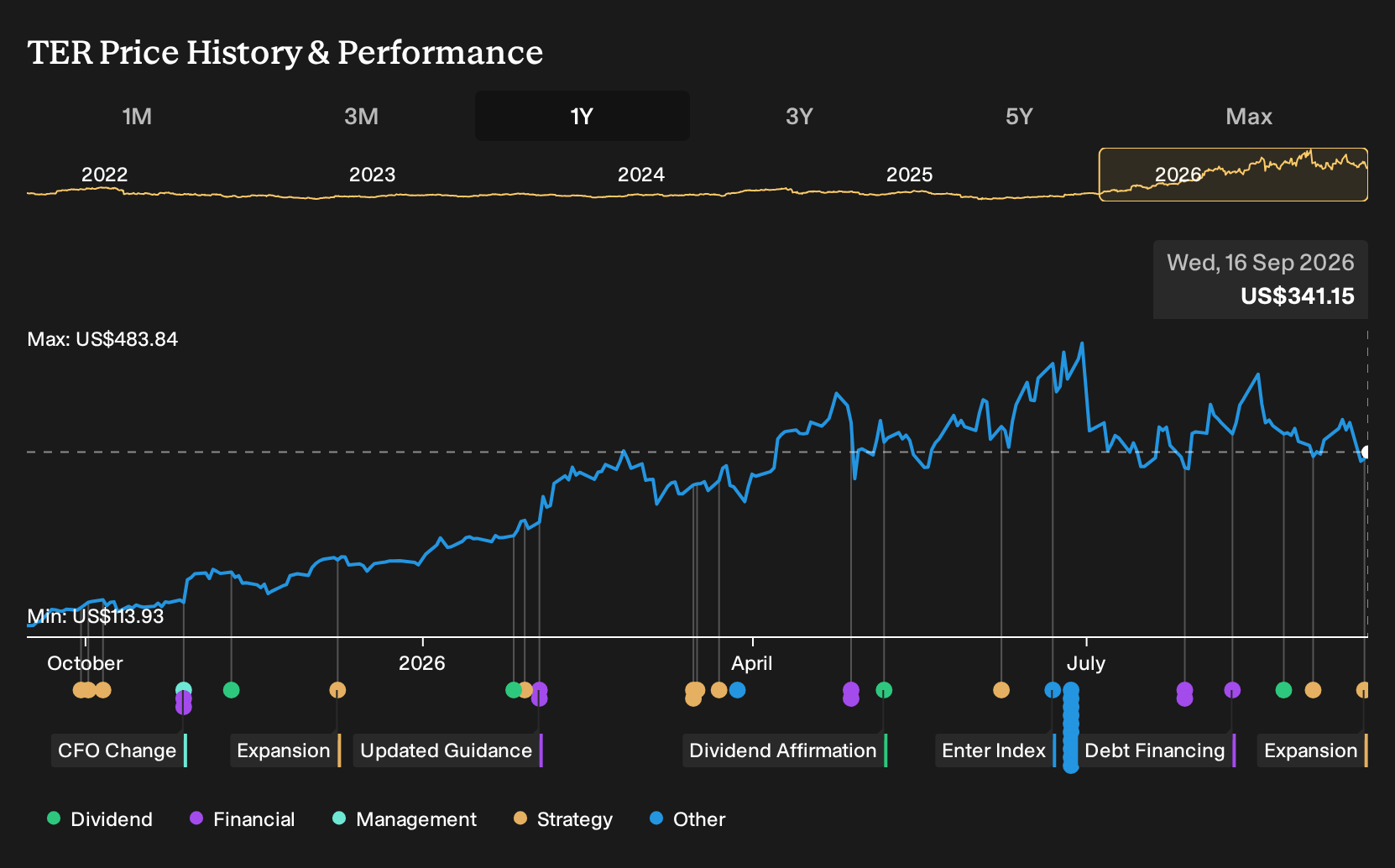Click the blue Other marker near April
Screen dimensions: 1395x868
tap(737, 690)
